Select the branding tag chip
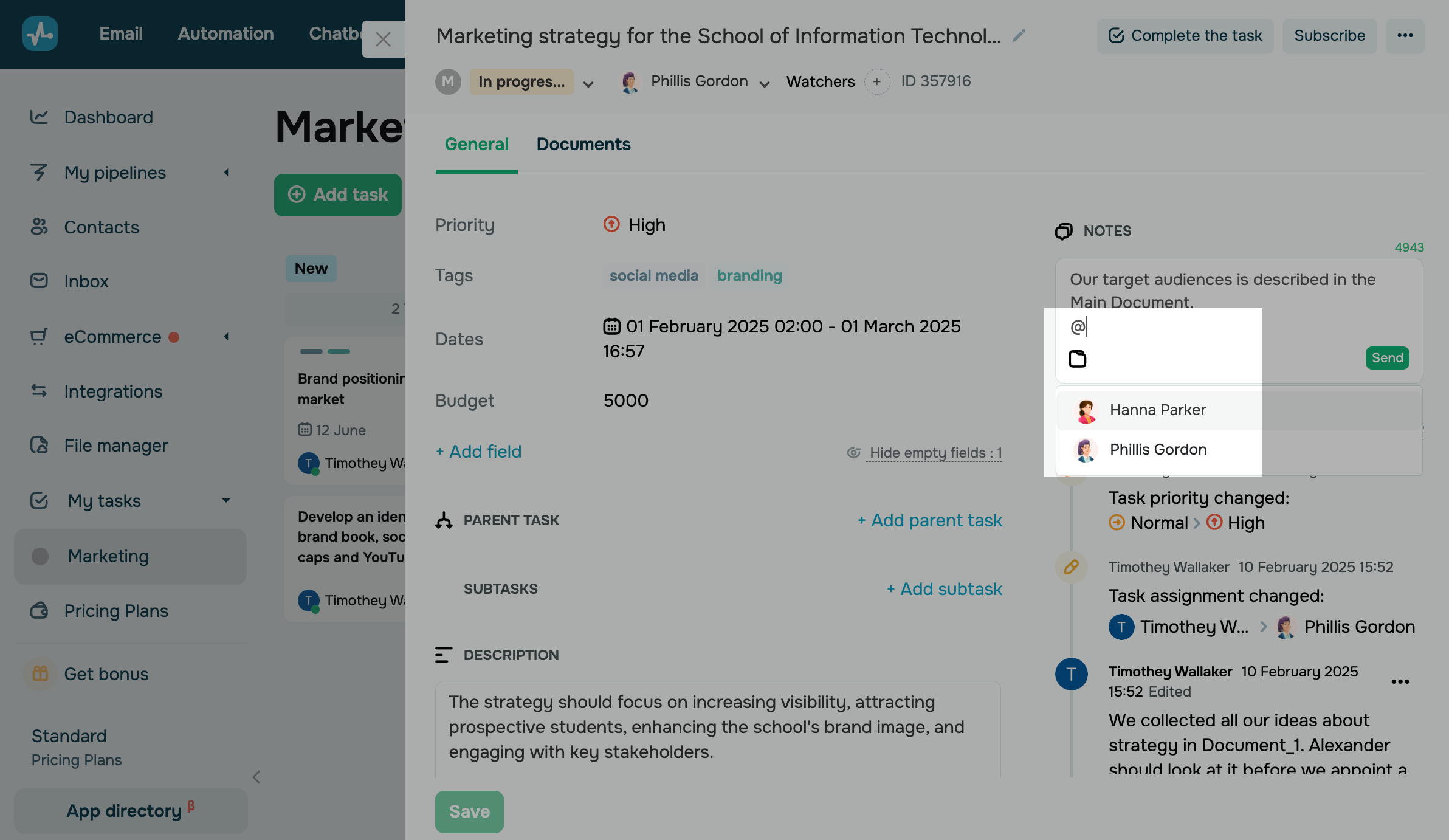 coord(749,276)
